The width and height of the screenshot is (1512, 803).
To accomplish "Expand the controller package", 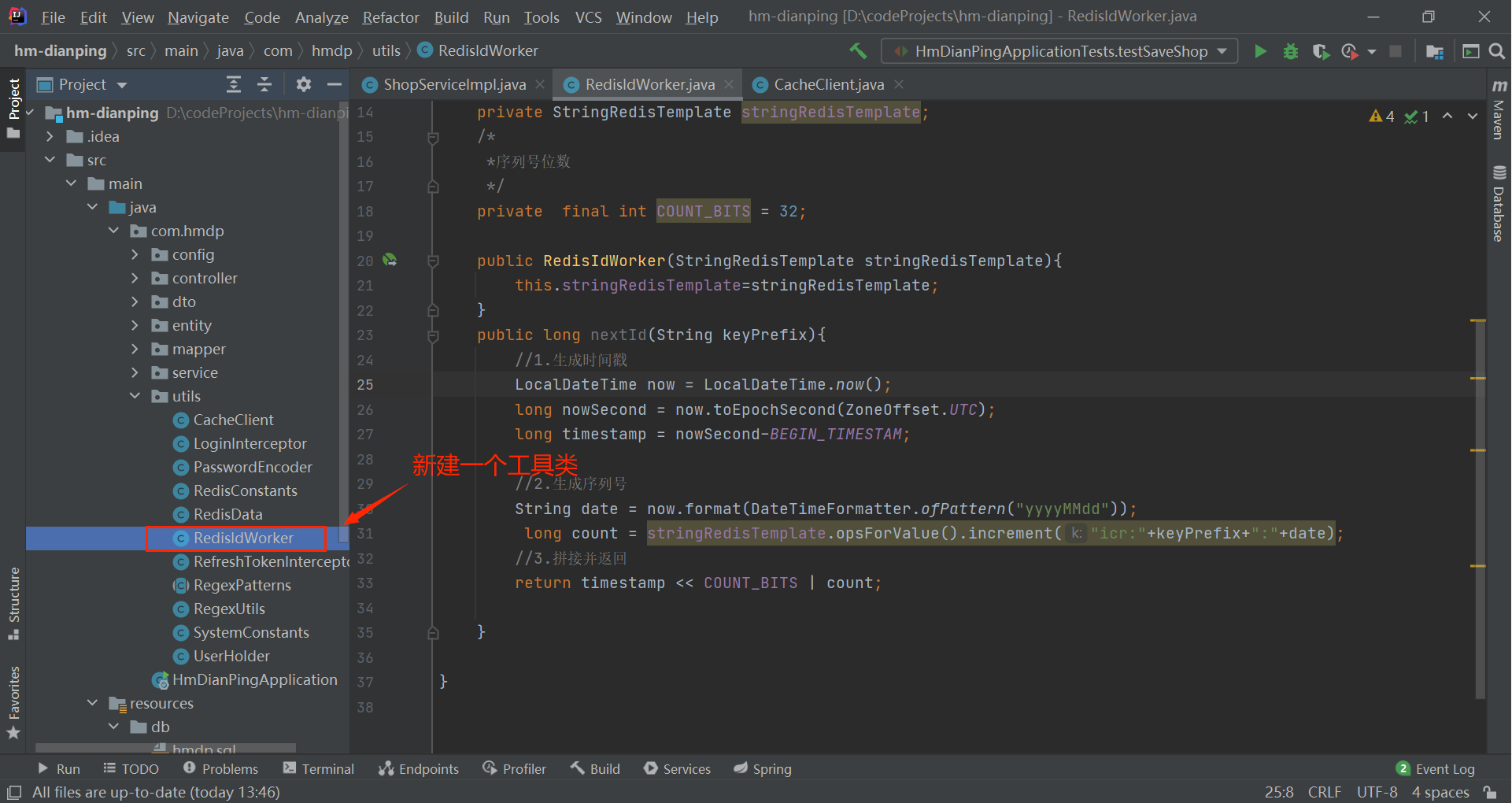I will point(135,278).
